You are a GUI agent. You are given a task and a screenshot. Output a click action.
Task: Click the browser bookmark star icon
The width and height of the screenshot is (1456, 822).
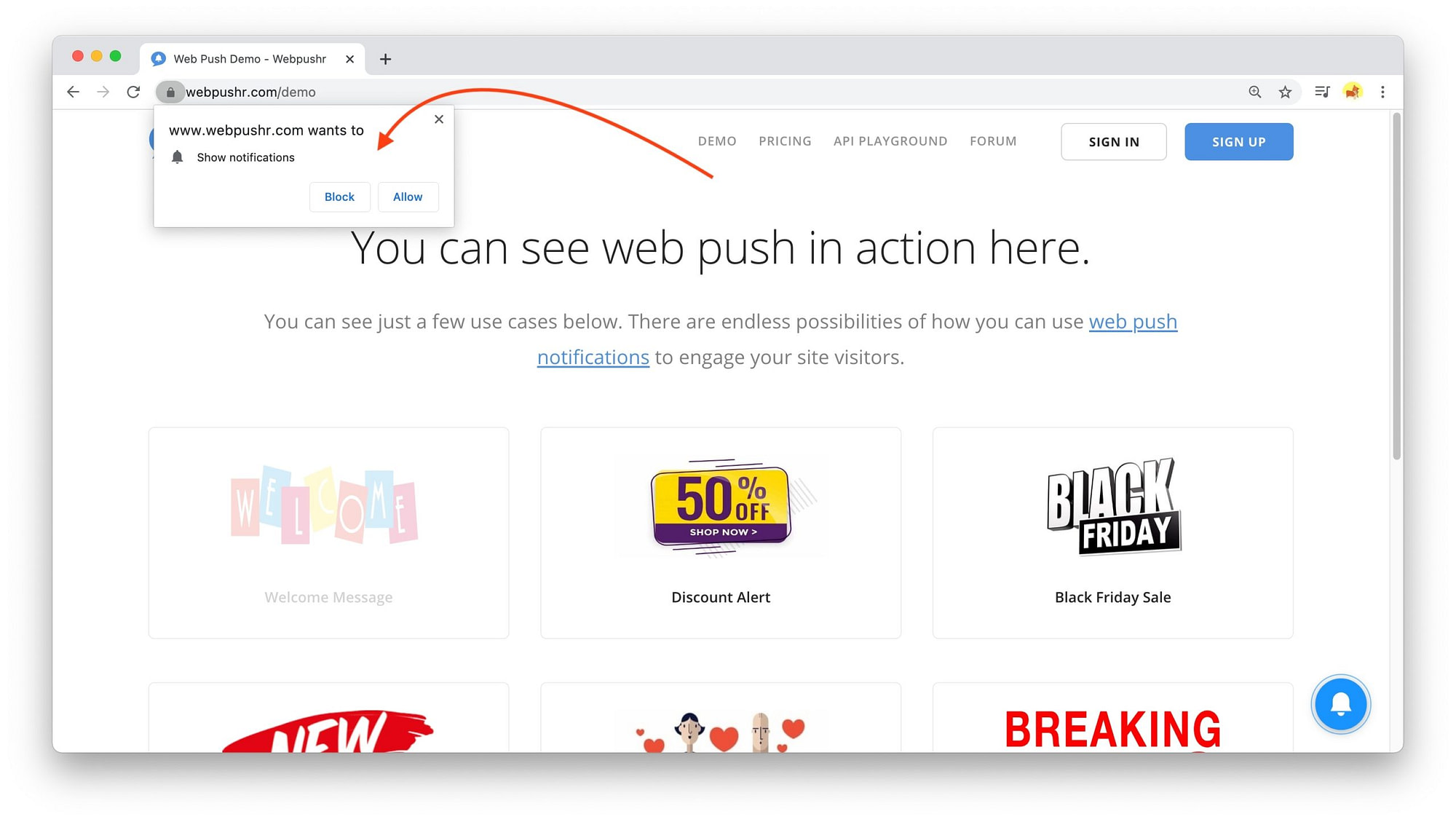tap(1284, 92)
